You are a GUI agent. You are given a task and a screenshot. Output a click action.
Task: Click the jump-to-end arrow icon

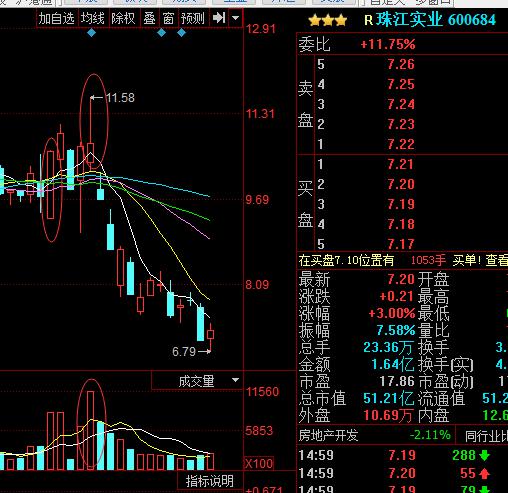pyautogui.click(x=219, y=18)
